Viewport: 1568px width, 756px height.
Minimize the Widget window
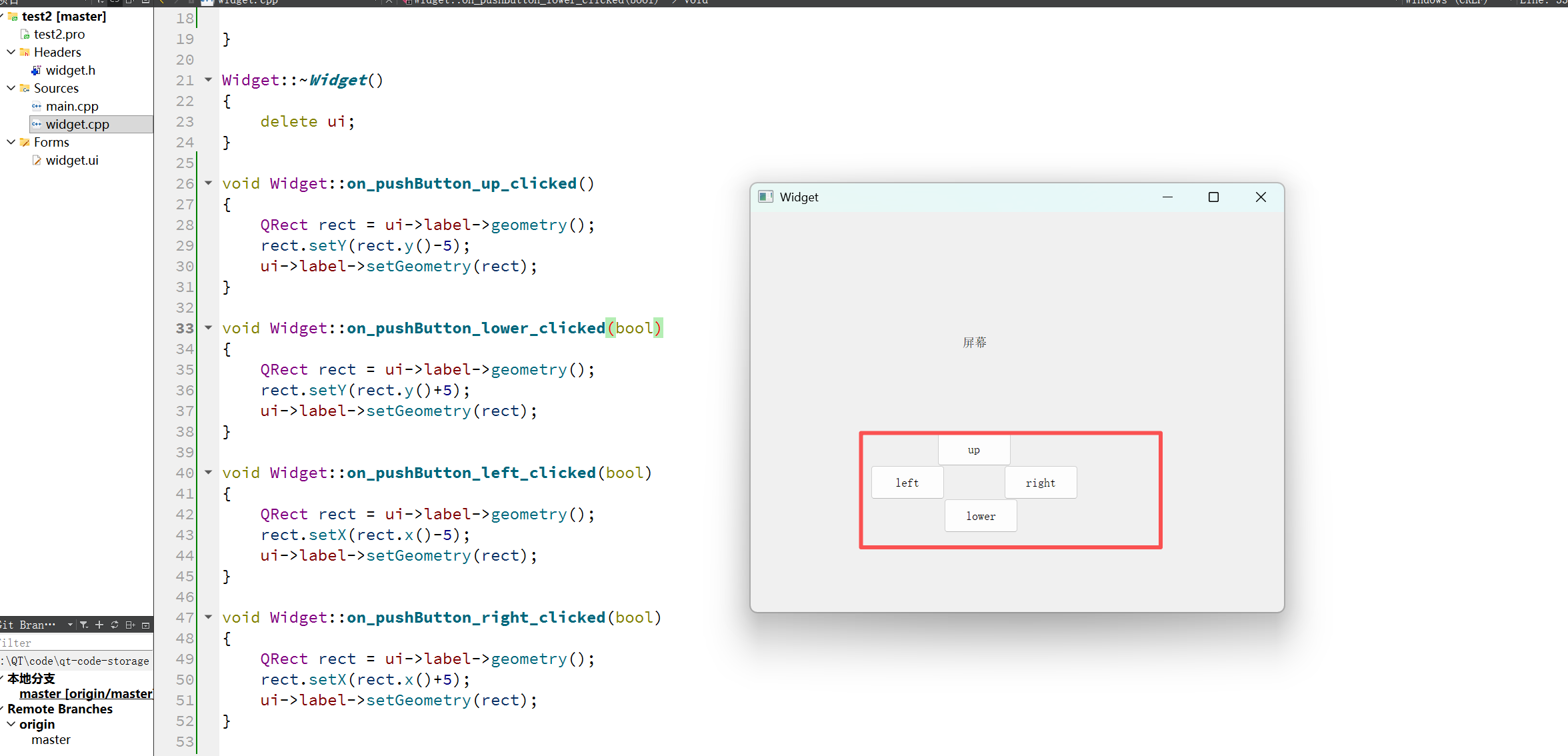(x=1167, y=197)
